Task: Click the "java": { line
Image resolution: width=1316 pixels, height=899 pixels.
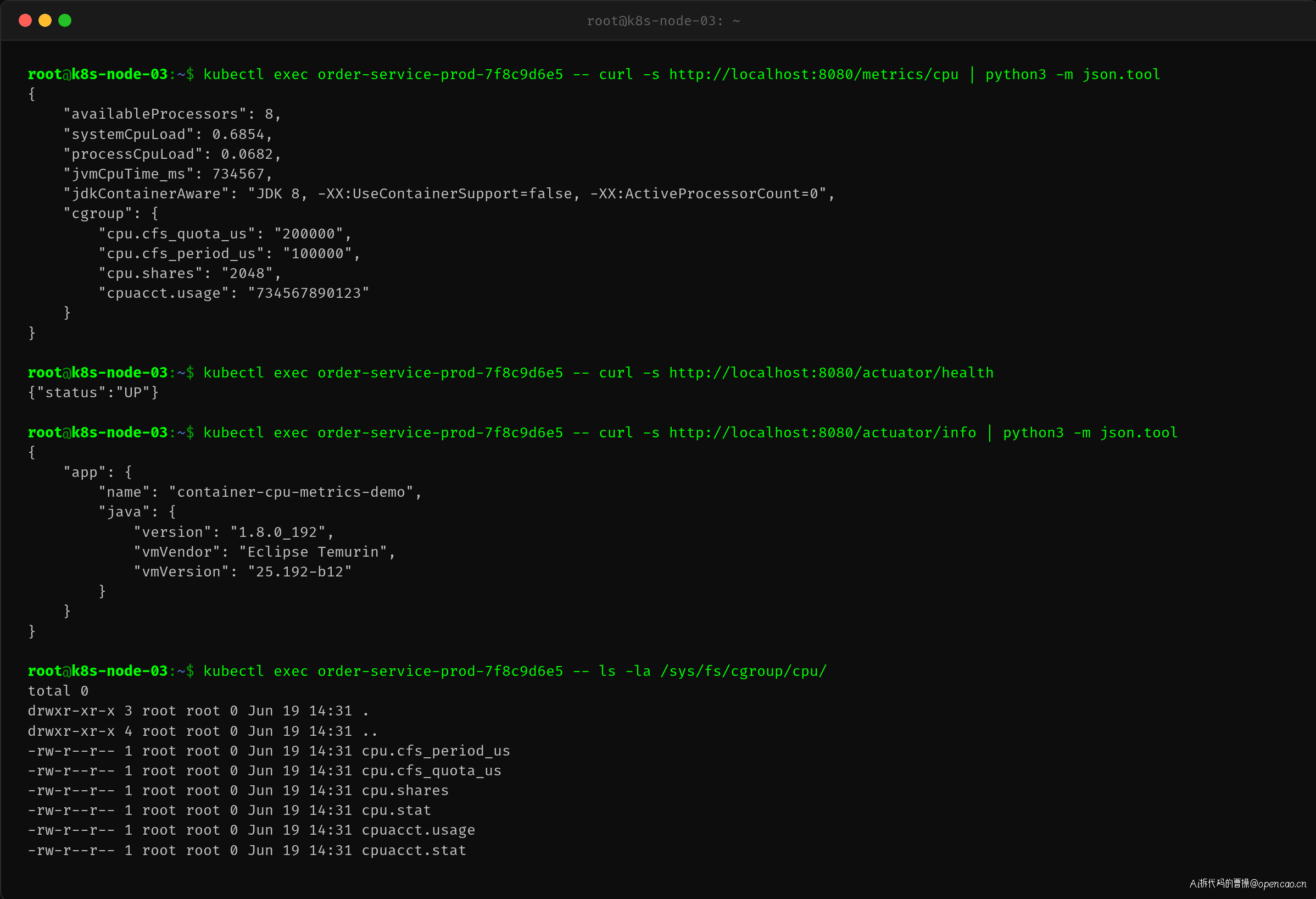Action: pyautogui.click(x=138, y=512)
